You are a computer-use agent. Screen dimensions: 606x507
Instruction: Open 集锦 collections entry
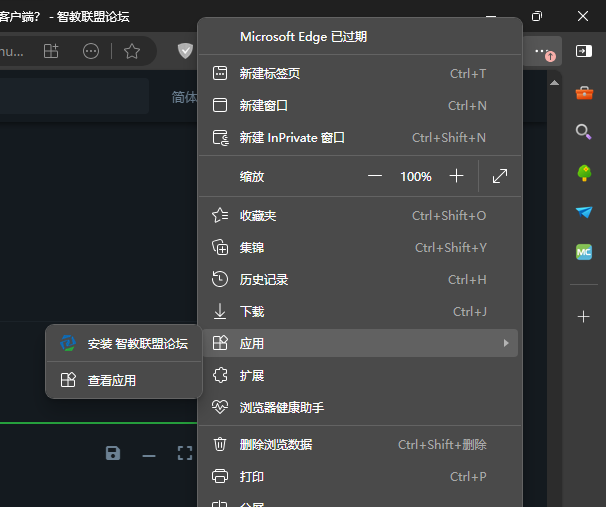360,248
